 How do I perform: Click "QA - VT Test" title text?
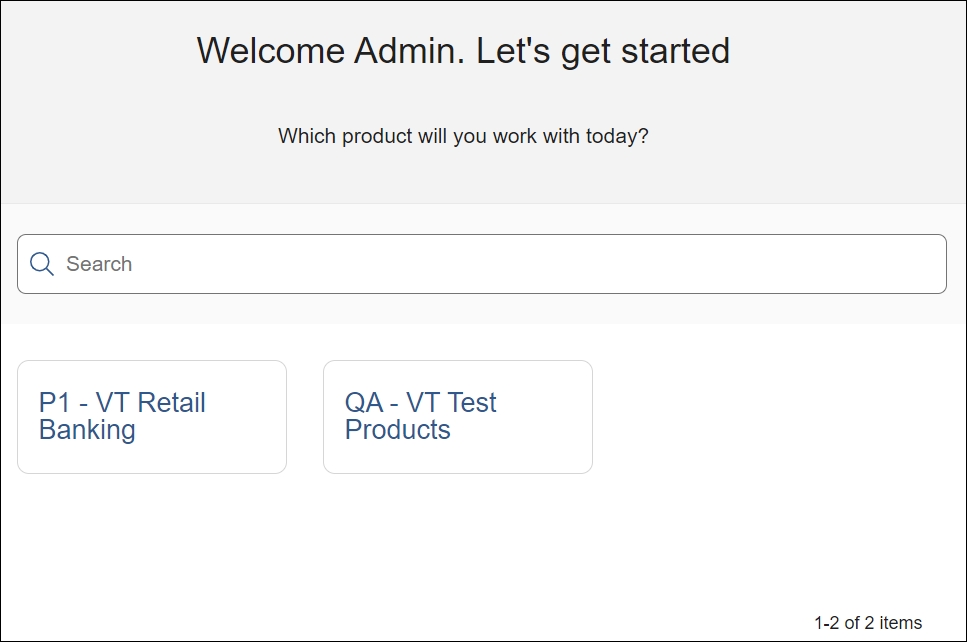pyautogui.click(x=421, y=403)
